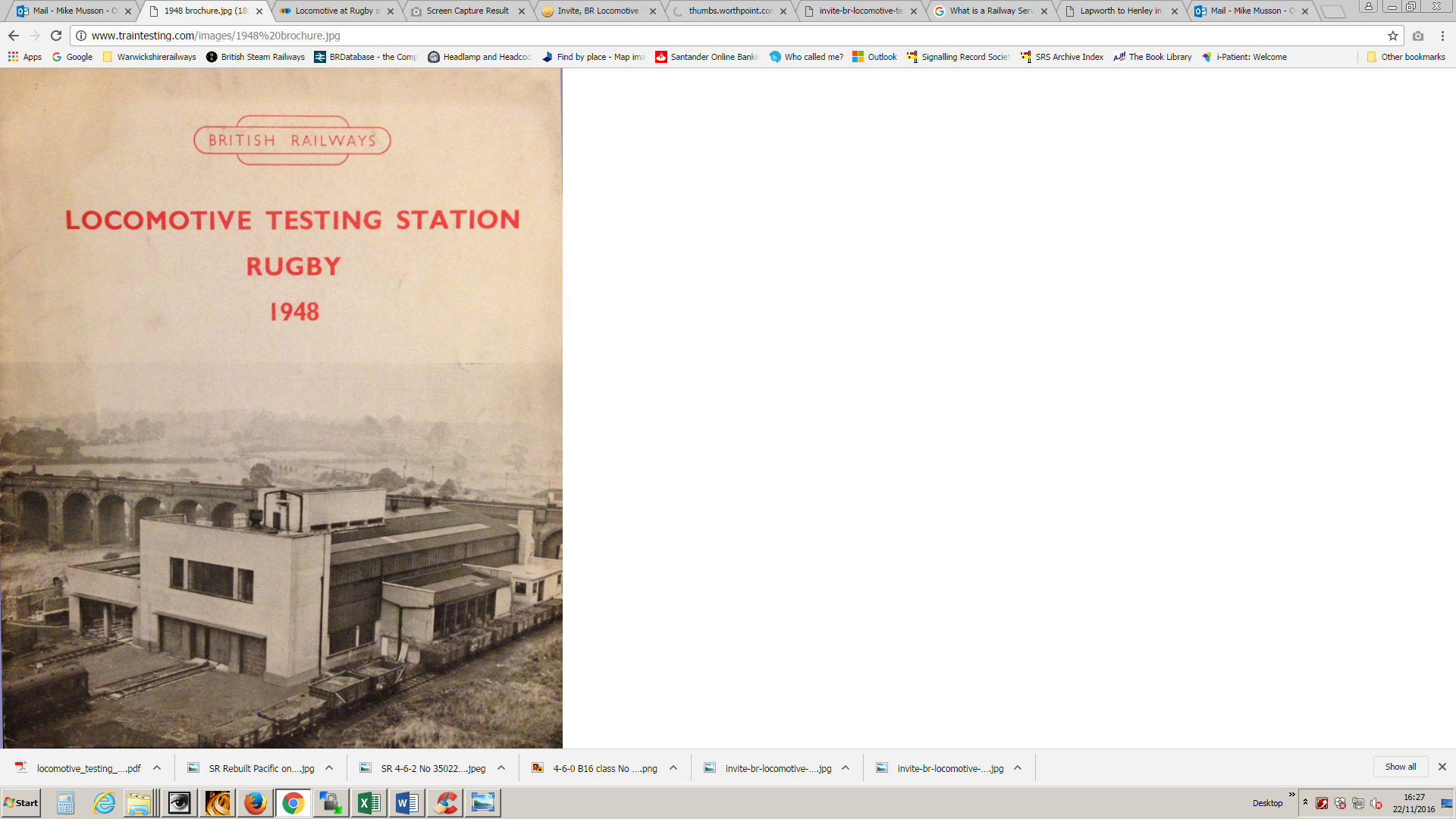Open the Santander Online Banking bookmark
1456x819 pixels.
[707, 57]
